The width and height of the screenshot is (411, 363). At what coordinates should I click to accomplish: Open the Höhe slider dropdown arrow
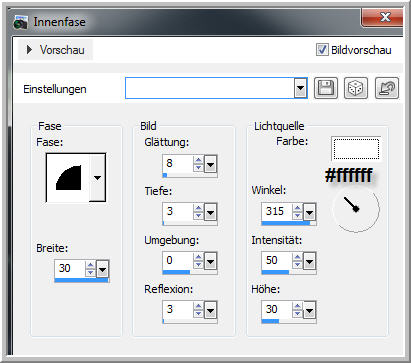coord(310,311)
